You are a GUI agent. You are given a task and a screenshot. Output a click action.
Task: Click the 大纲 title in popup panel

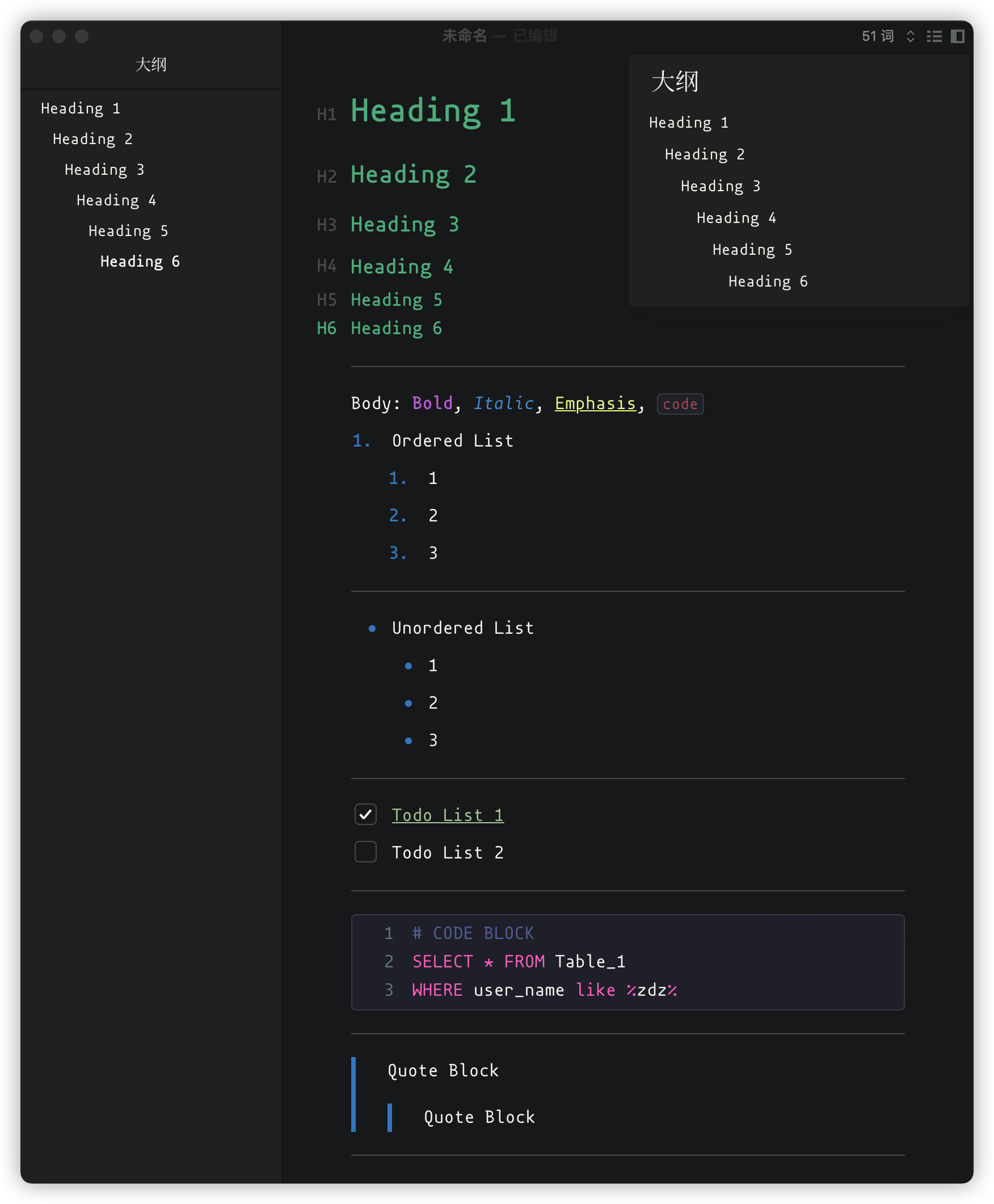tap(675, 81)
